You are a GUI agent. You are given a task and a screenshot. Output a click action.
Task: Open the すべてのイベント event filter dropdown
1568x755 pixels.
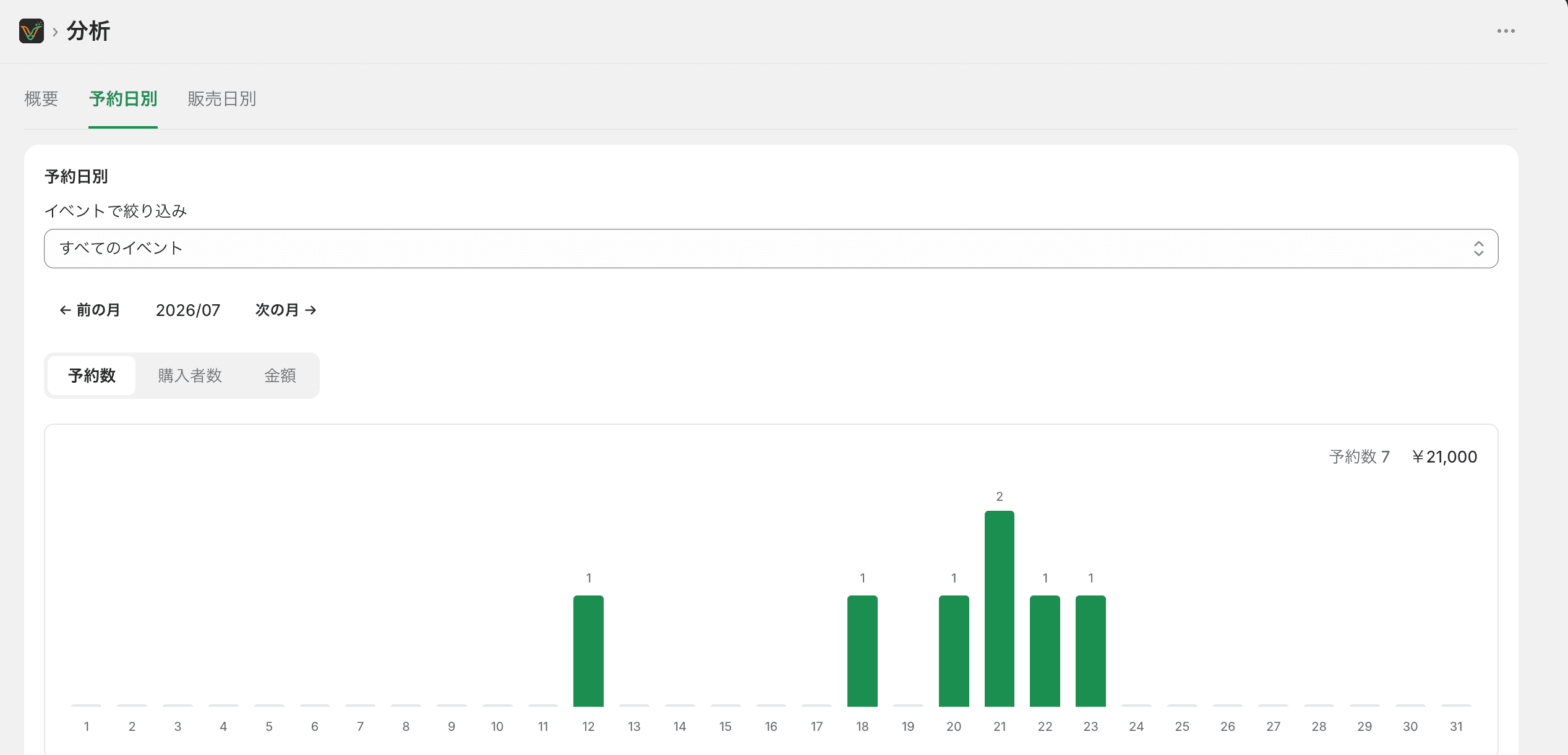771,249
